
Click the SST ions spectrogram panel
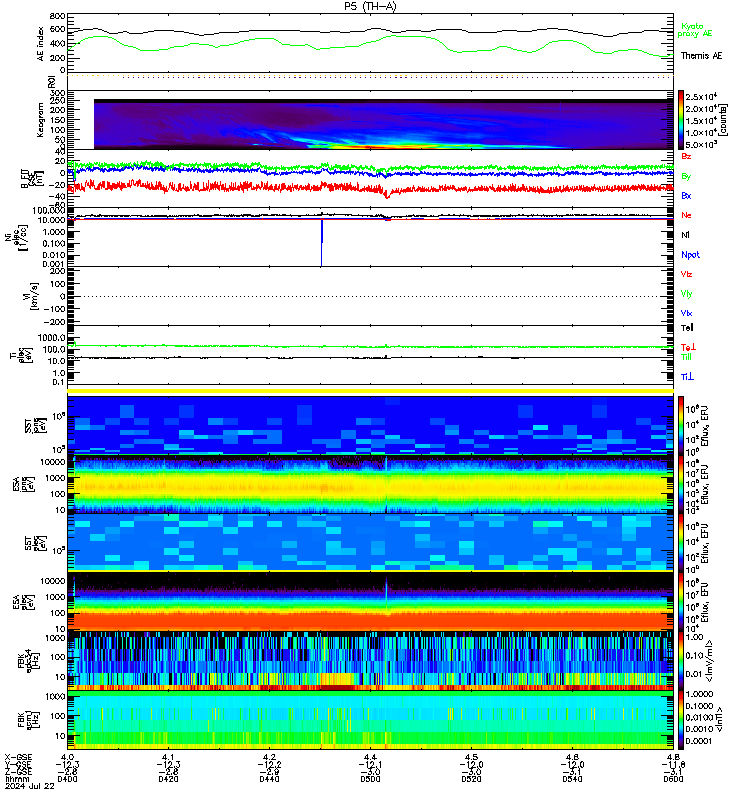(370, 425)
